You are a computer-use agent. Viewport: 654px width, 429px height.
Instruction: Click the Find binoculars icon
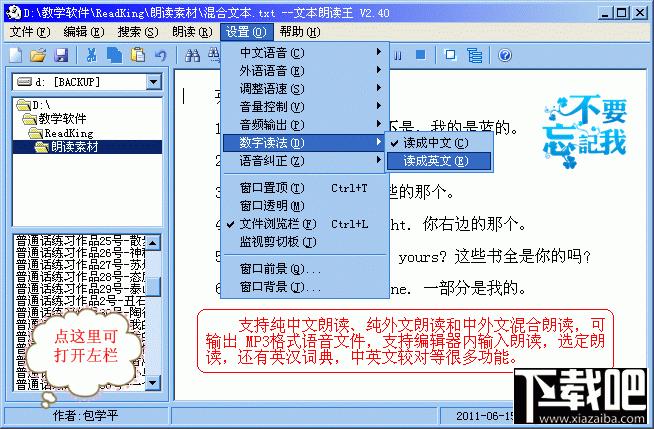(x=190, y=54)
